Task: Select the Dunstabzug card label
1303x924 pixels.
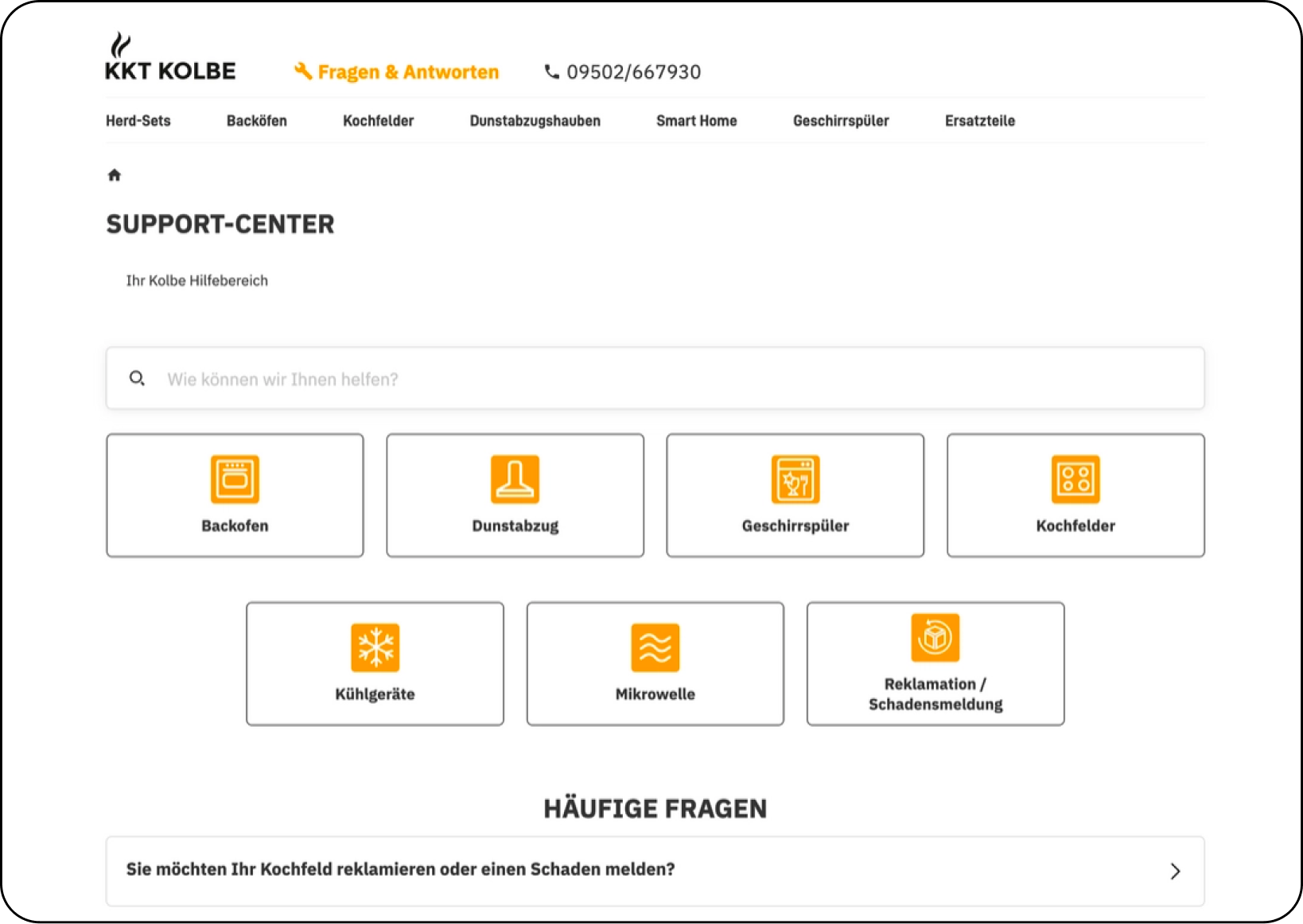Action: tap(515, 526)
